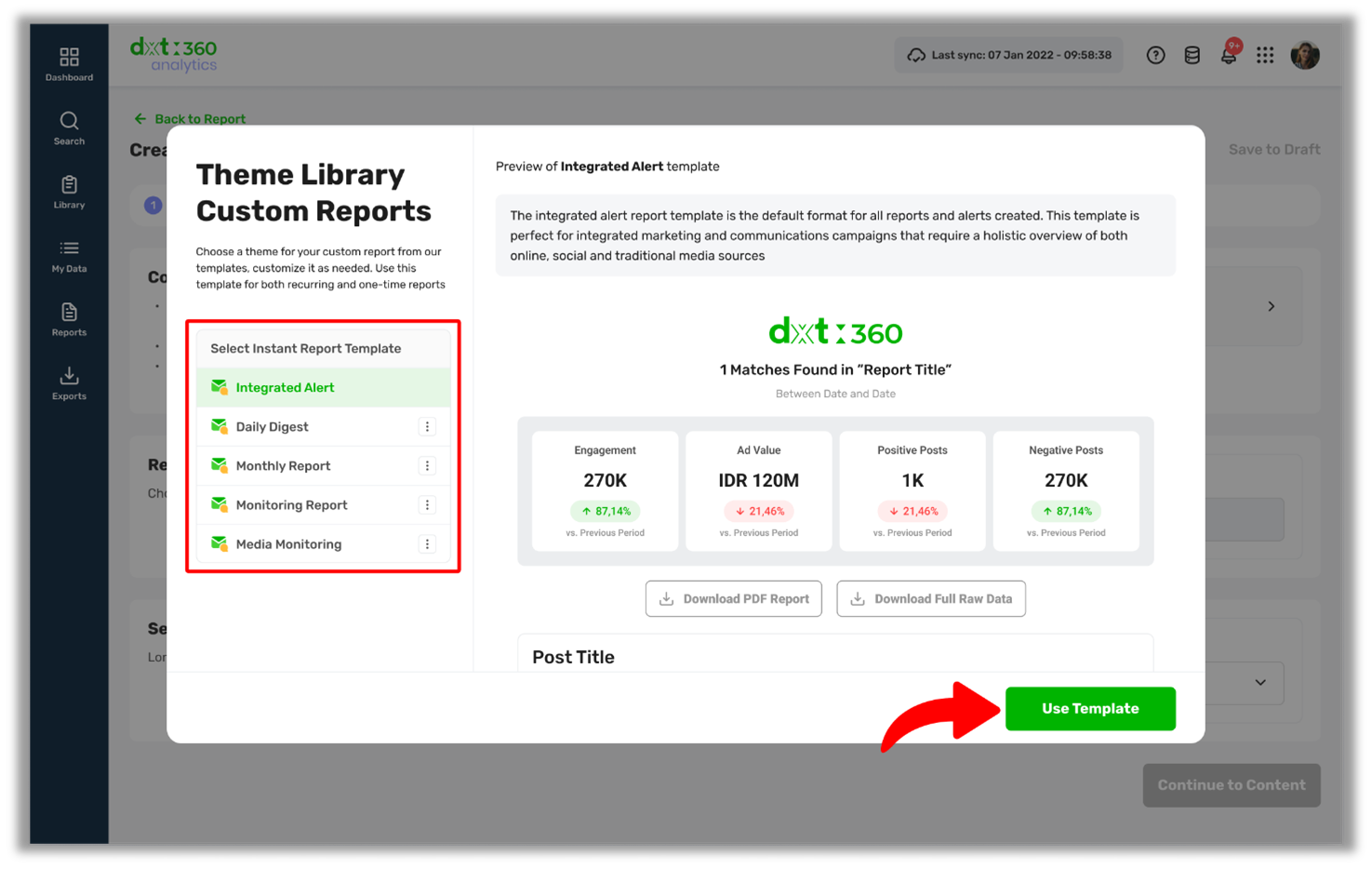Click the Monthly Report template icon
This screenshot has width=1372, height=869.
click(x=220, y=465)
